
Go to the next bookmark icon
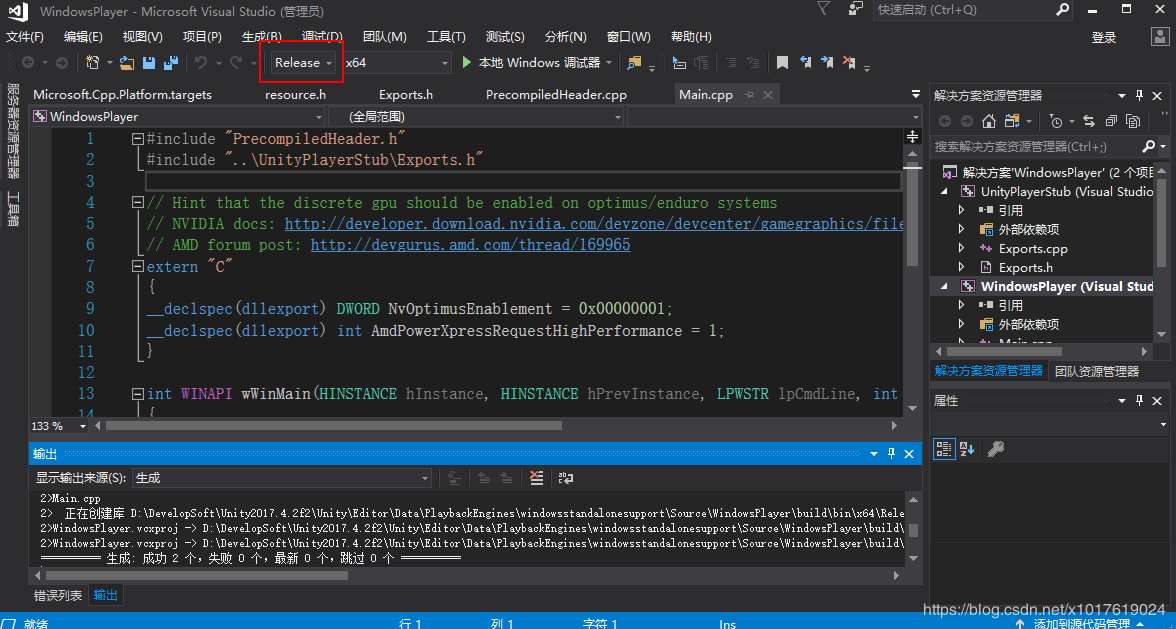click(827, 62)
